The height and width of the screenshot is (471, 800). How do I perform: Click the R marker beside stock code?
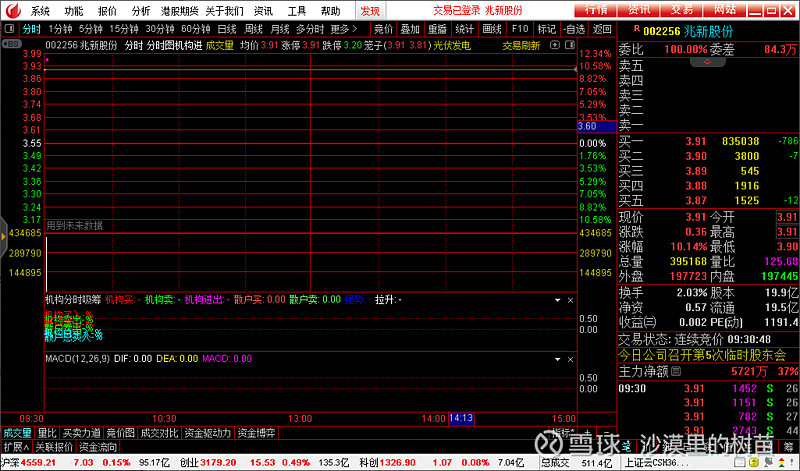[x=637, y=29]
